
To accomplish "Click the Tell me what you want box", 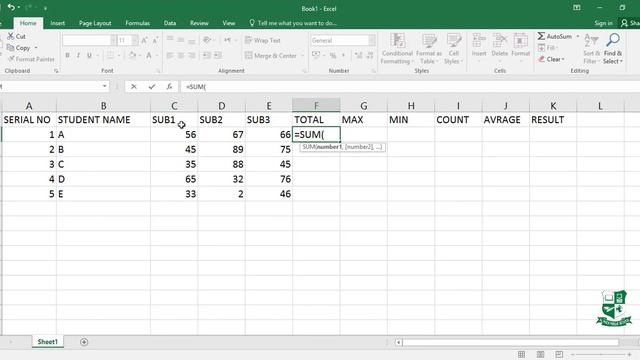I will (x=293, y=23).
